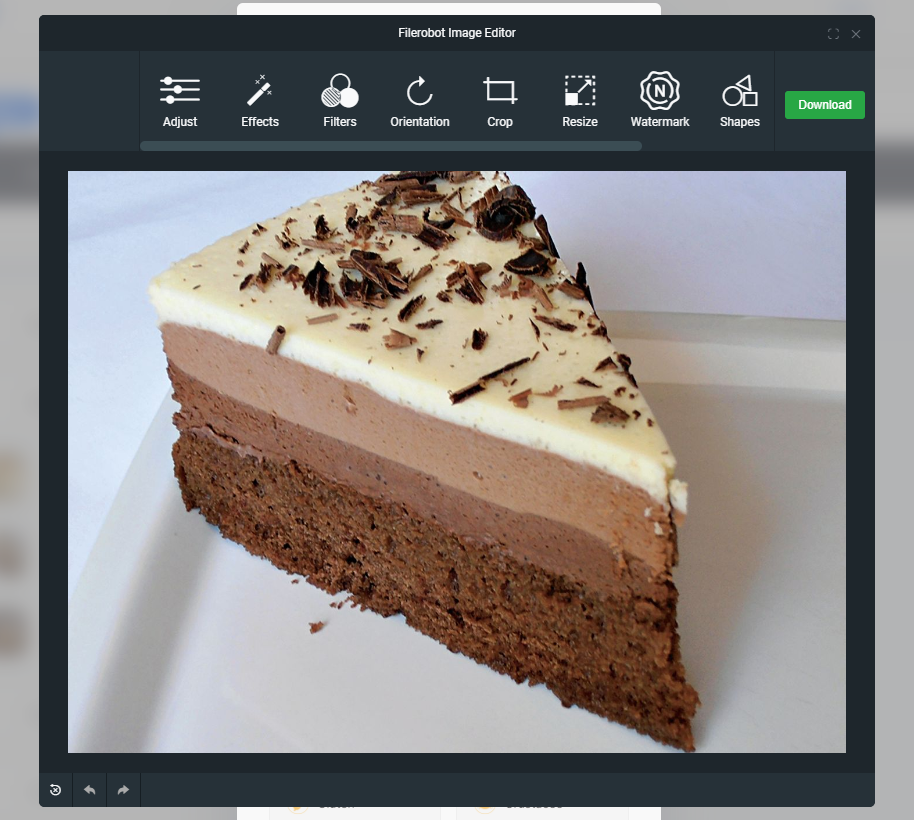Click the Filerobot Image Editor title bar
This screenshot has width=914, height=820.
click(457, 32)
